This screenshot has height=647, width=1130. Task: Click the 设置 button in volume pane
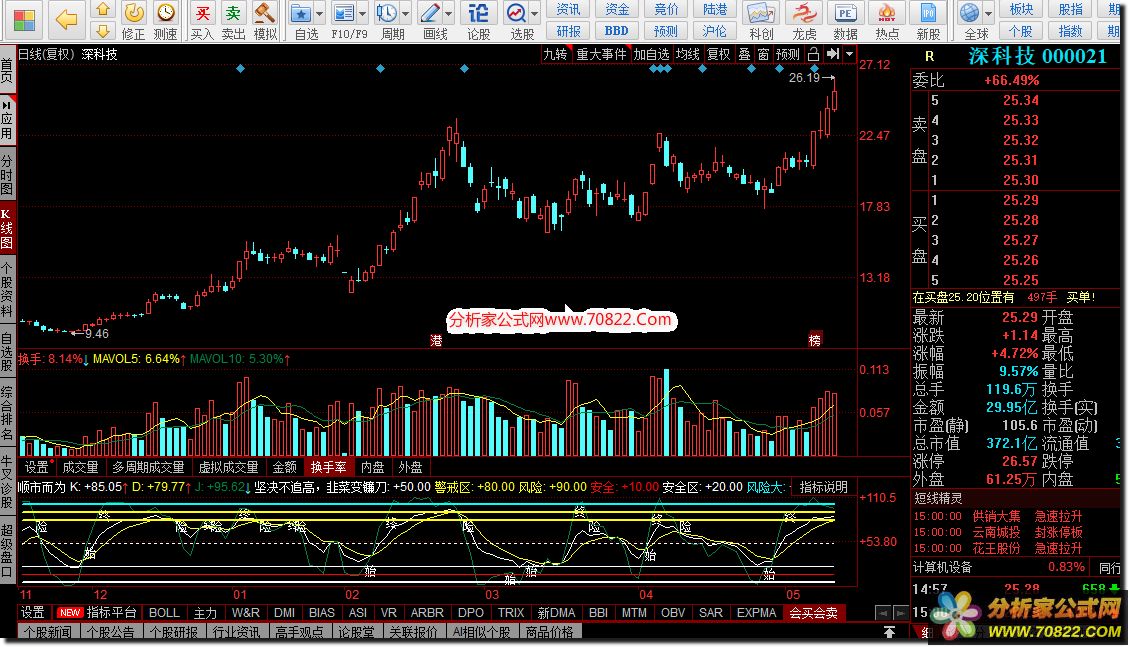pyautogui.click(x=36, y=467)
